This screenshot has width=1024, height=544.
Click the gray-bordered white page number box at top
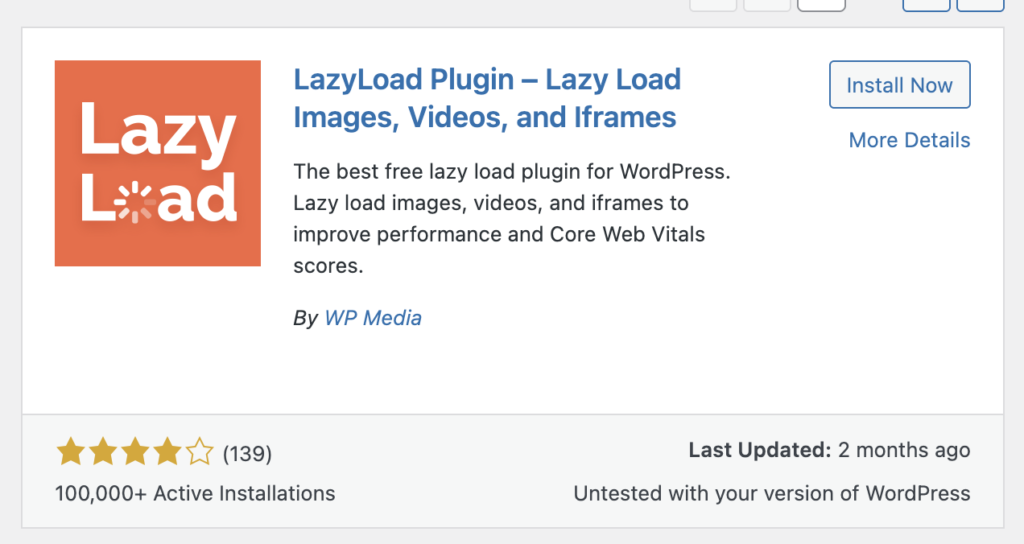pyautogui.click(x=821, y=5)
